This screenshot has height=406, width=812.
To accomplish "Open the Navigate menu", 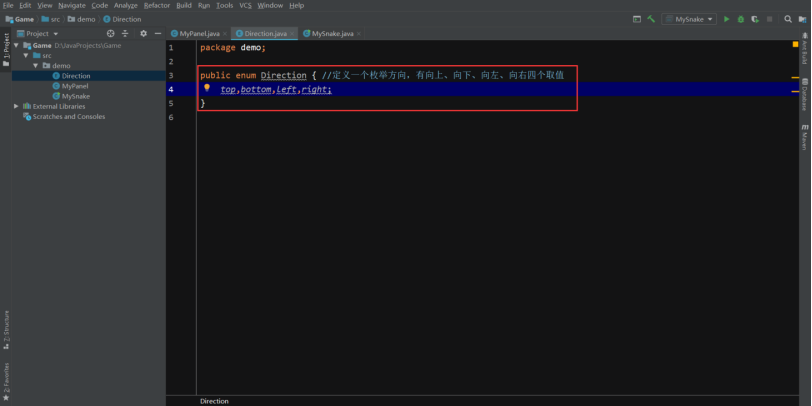I will pos(71,5).
